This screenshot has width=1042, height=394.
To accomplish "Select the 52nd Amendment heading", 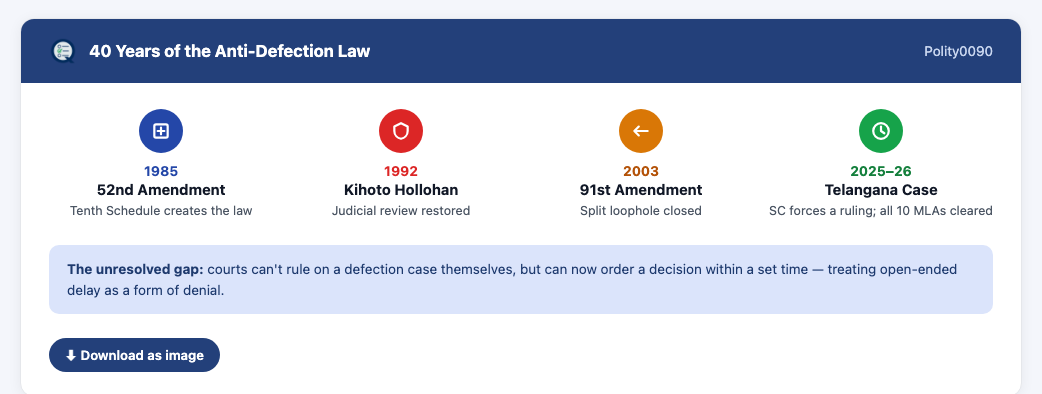I will [161, 190].
